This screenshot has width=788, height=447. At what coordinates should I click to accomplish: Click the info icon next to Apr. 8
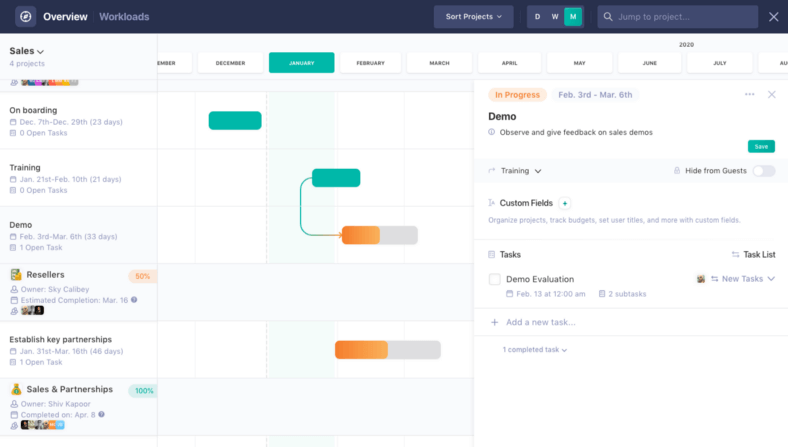click(102, 414)
